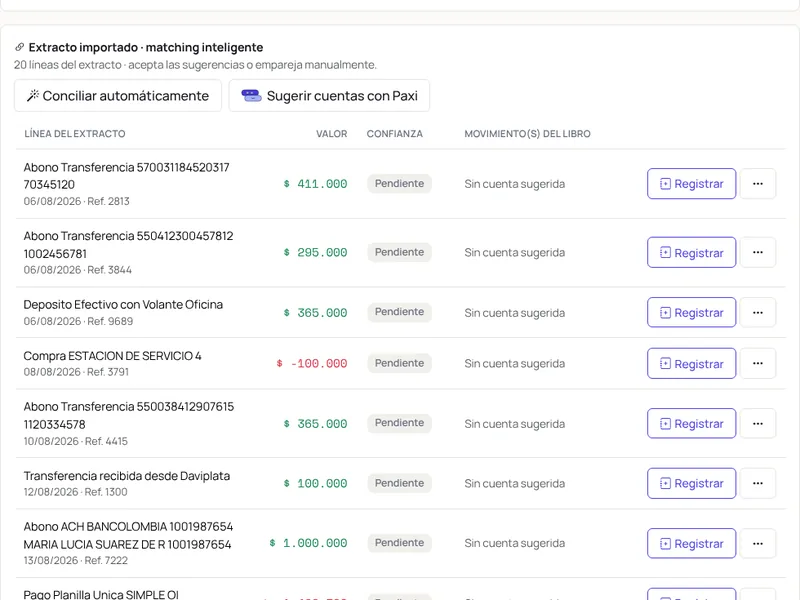Viewport: 800px width, 600px height.
Task: Click the magic wand icon
Action: click(33, 95)
